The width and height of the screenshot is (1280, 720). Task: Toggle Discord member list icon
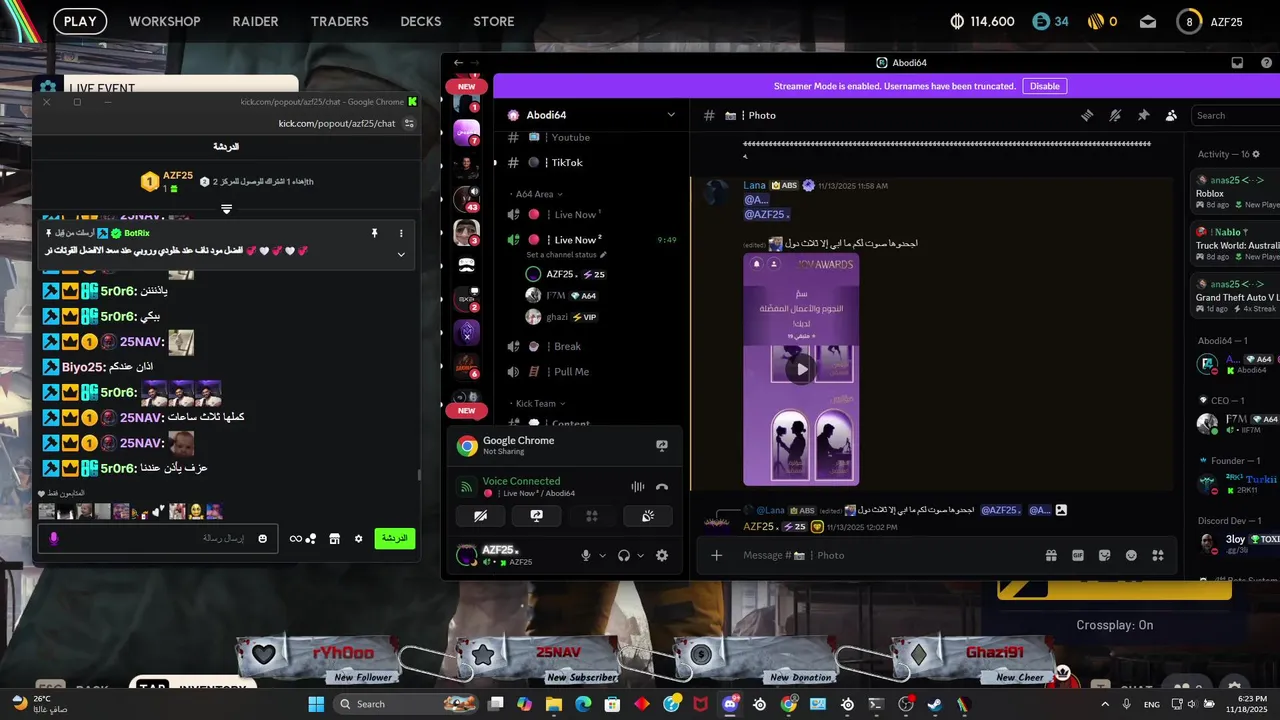pos(1171,115)
